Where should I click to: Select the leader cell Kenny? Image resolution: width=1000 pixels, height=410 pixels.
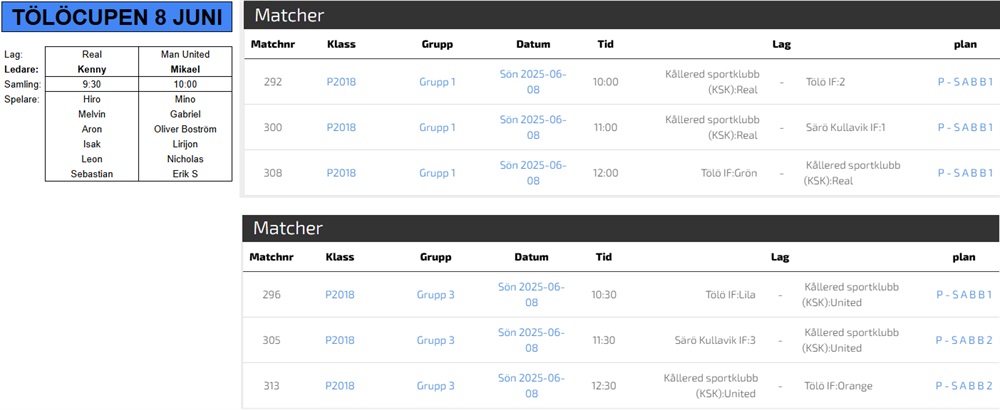pos(92,69)
